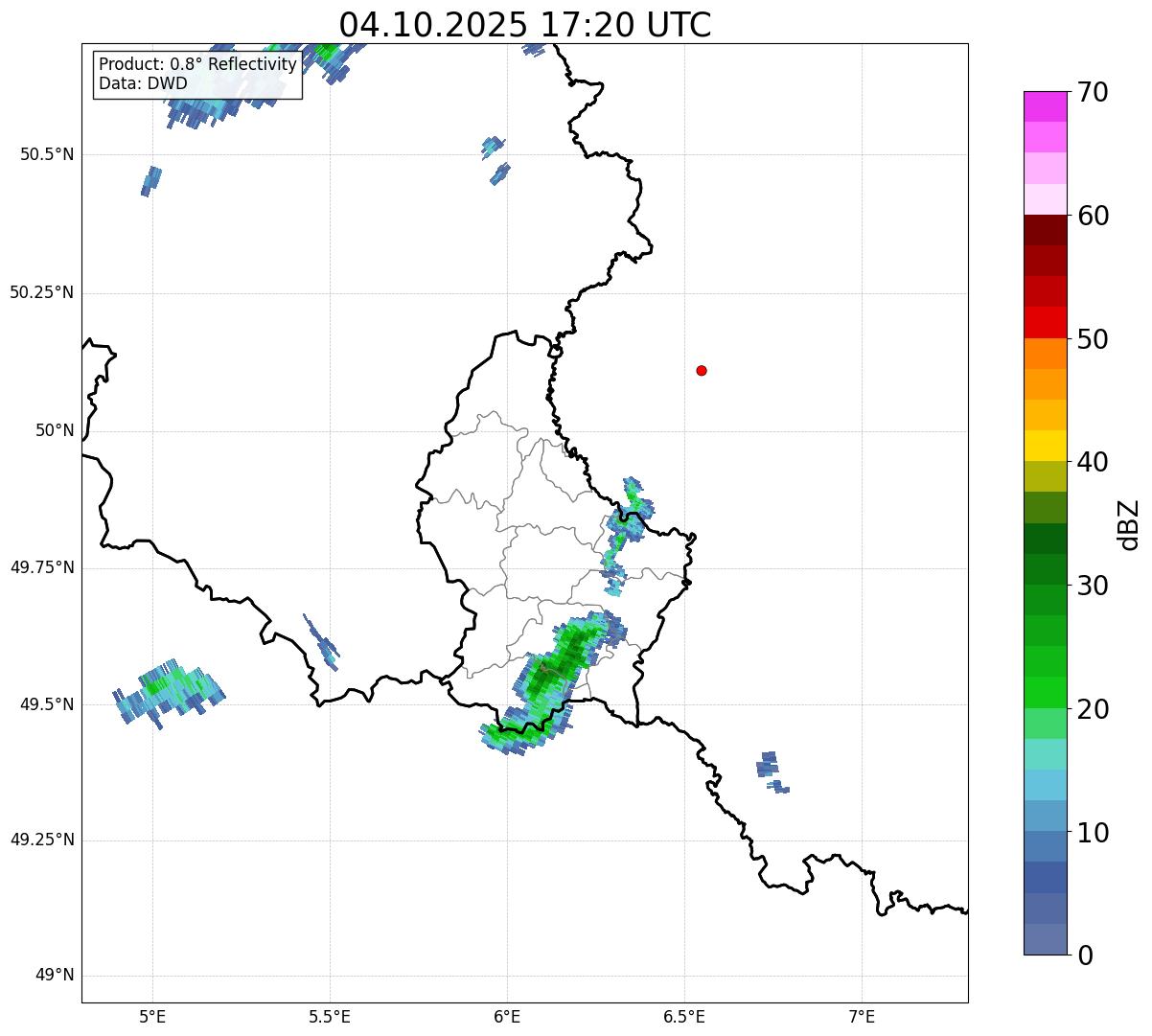Click the latitude label "50°N"

point(55,430)
